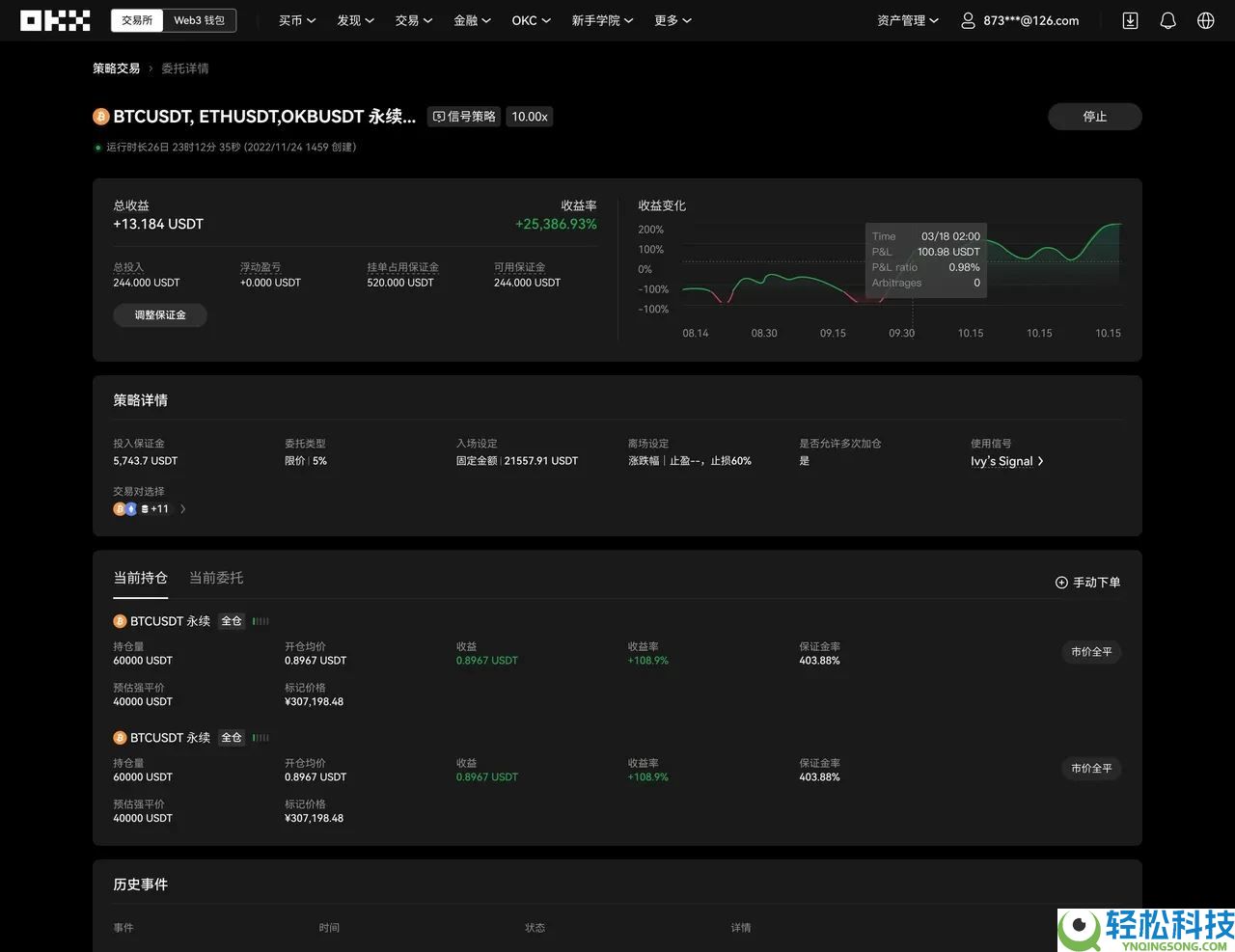The image size is (1235, 952).
Task: Click the 收益率 +25,386.93% value
Action: click(x=556, y=225)
